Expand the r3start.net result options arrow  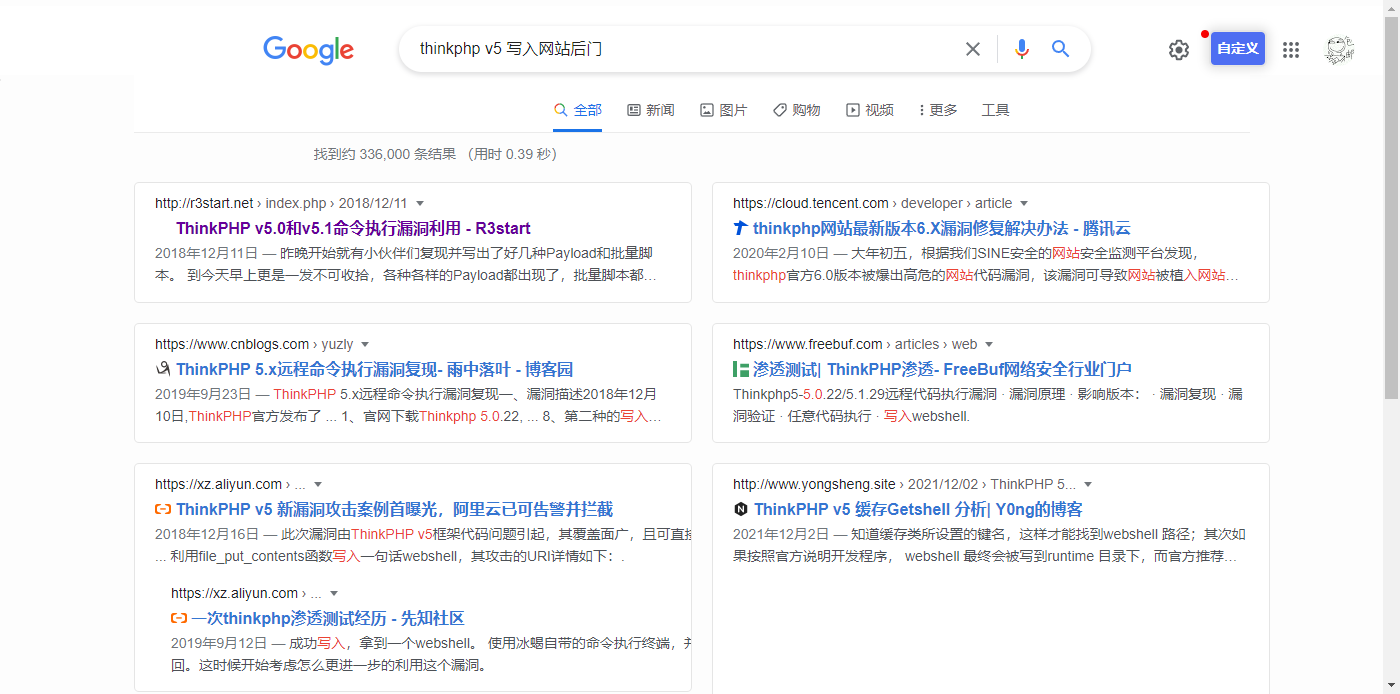pyautogui.click(x=420, y=203)
